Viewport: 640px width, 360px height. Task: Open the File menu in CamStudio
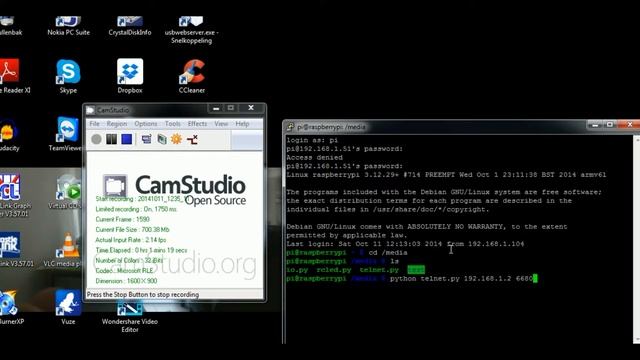94,124
